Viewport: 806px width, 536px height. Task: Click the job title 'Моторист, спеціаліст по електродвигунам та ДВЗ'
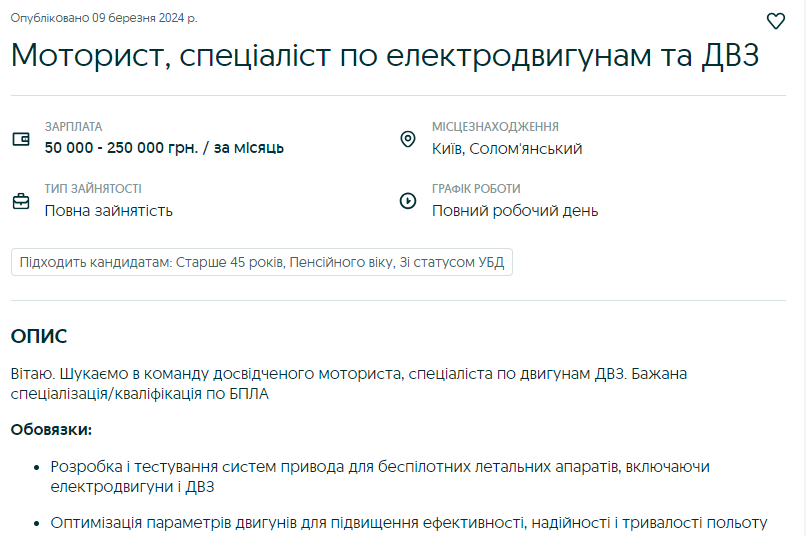(x=385, y=56)
